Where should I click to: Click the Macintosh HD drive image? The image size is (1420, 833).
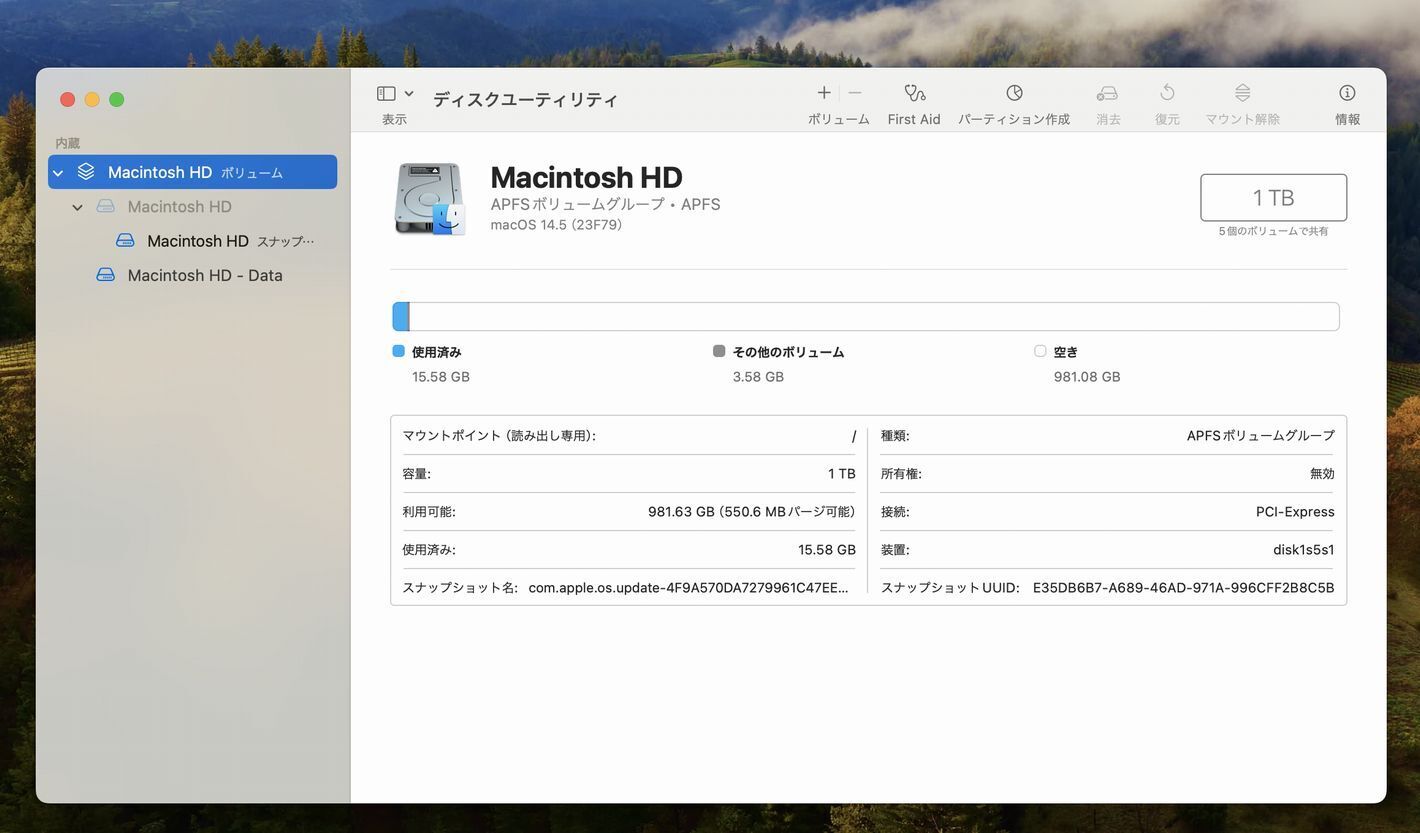point(430,199)
